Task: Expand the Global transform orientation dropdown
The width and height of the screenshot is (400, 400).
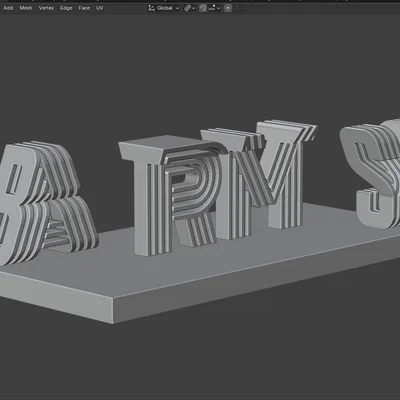Action: tap(164, 8)
